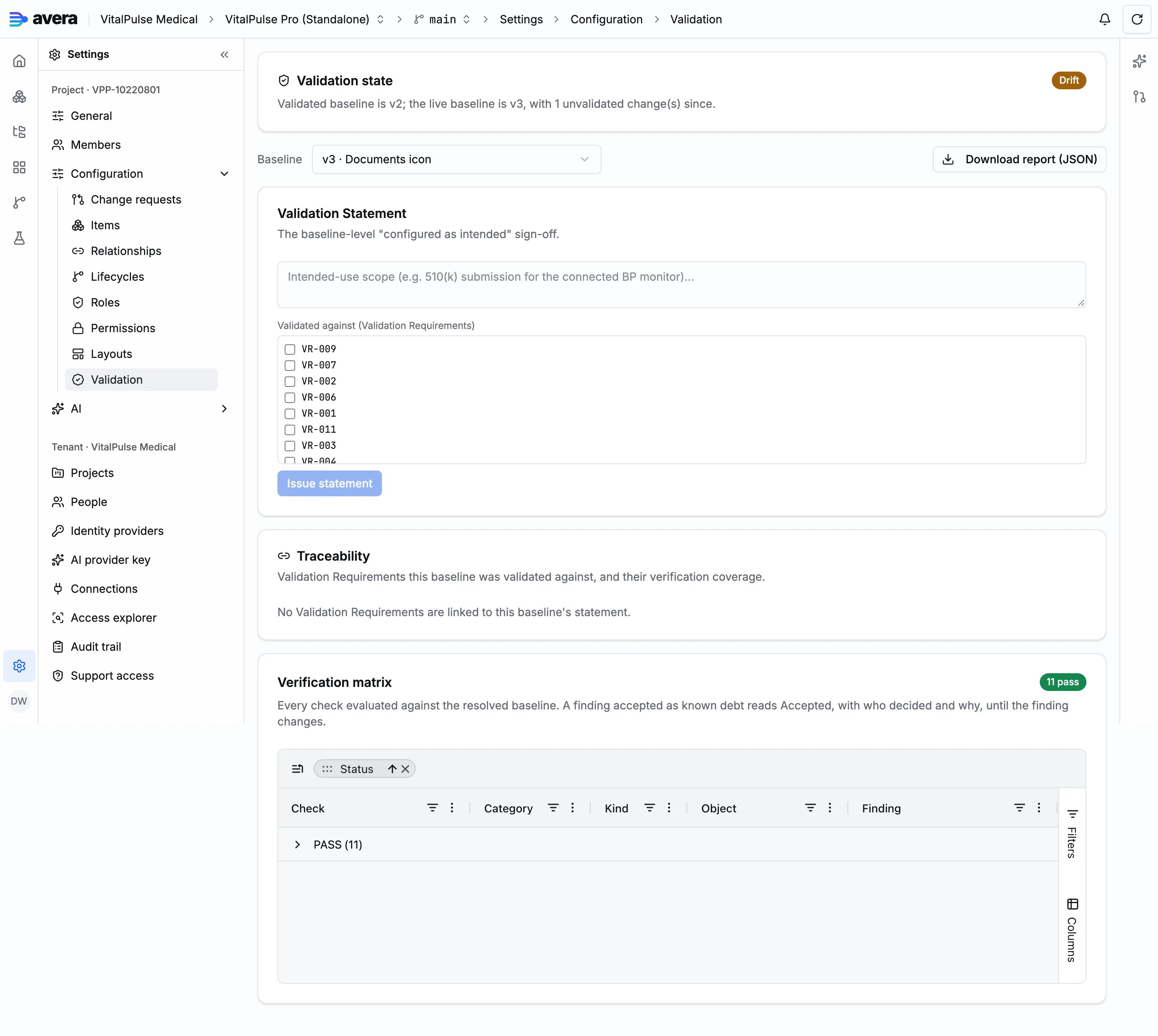Check the VR-006 requirement

point(289,397)
